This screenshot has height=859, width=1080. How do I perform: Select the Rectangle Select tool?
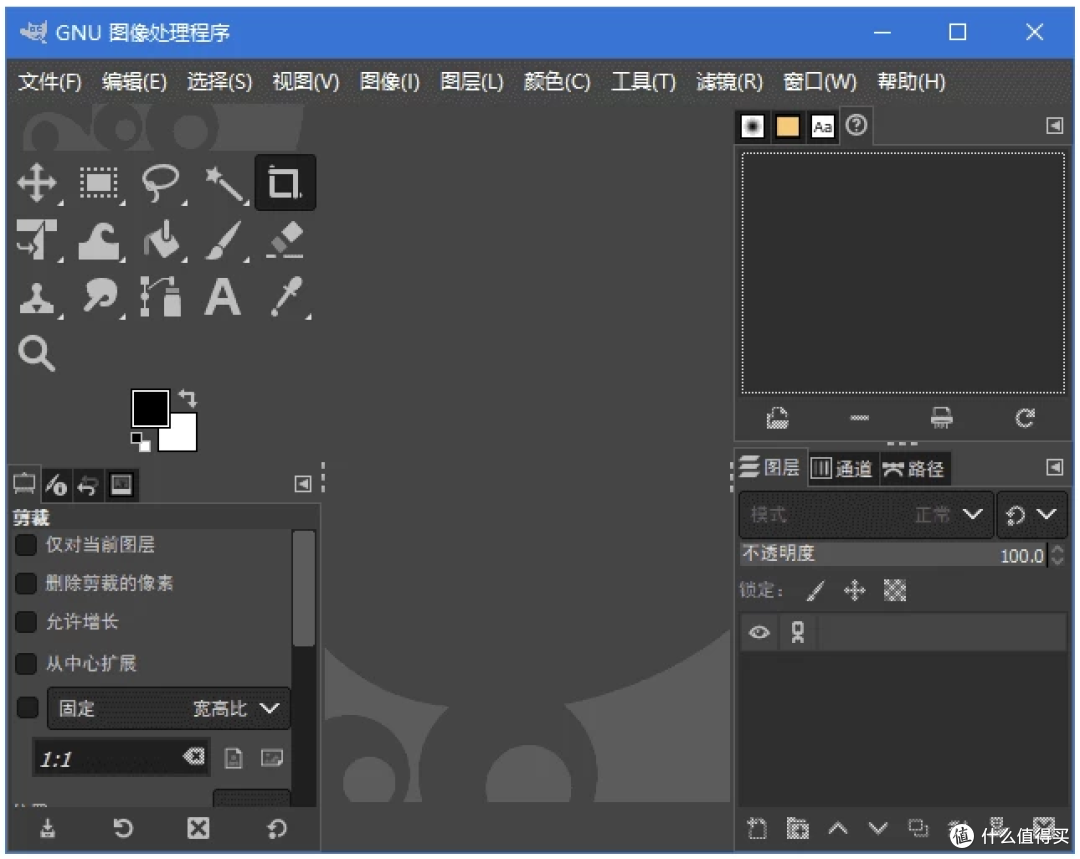[x=99, y=183]
